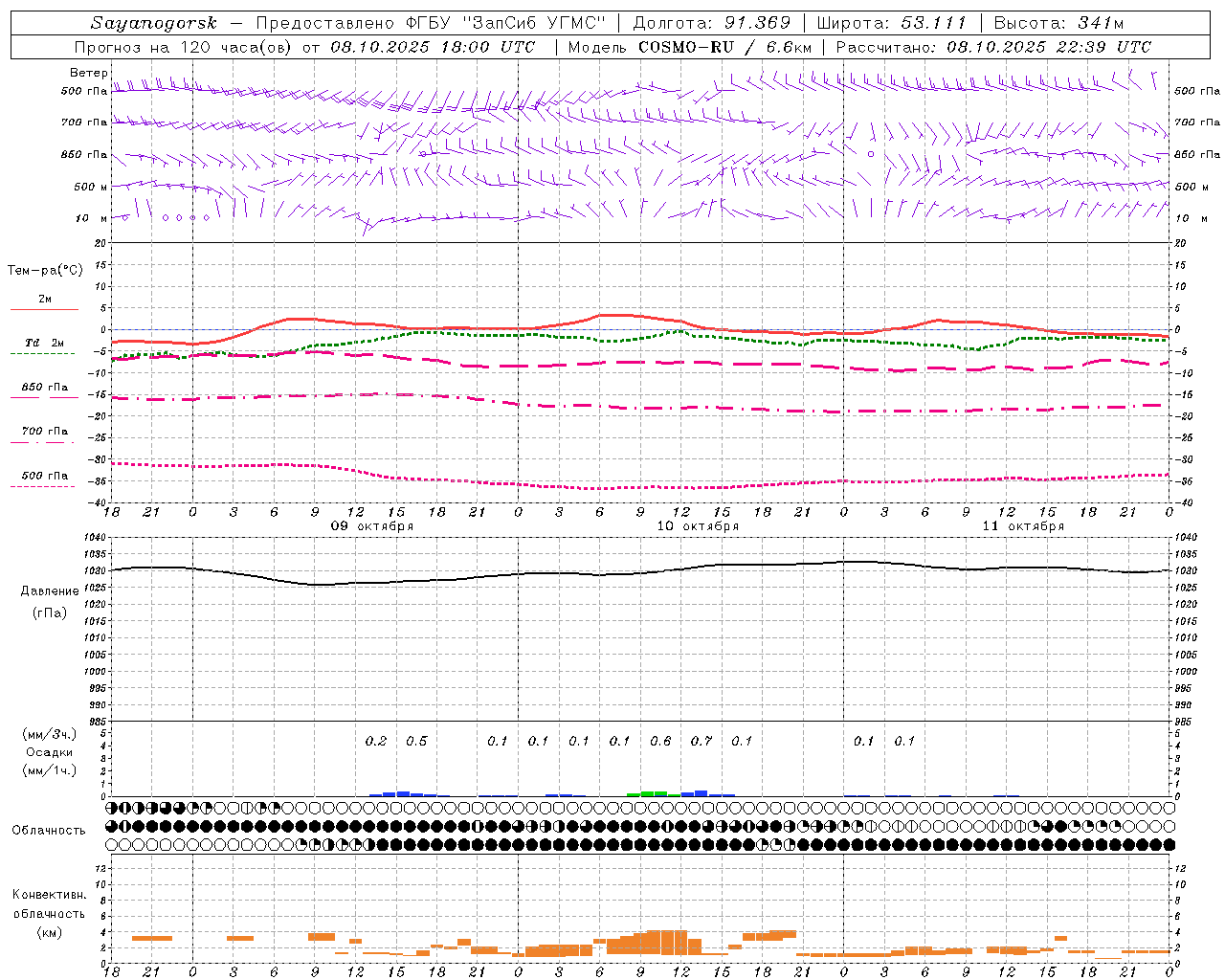Click the '500 гПа' dotted temperature legend sample

[42, 486]
